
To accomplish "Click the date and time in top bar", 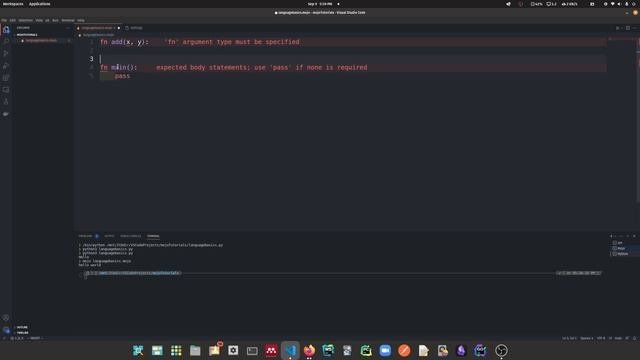I will [320, 4].
